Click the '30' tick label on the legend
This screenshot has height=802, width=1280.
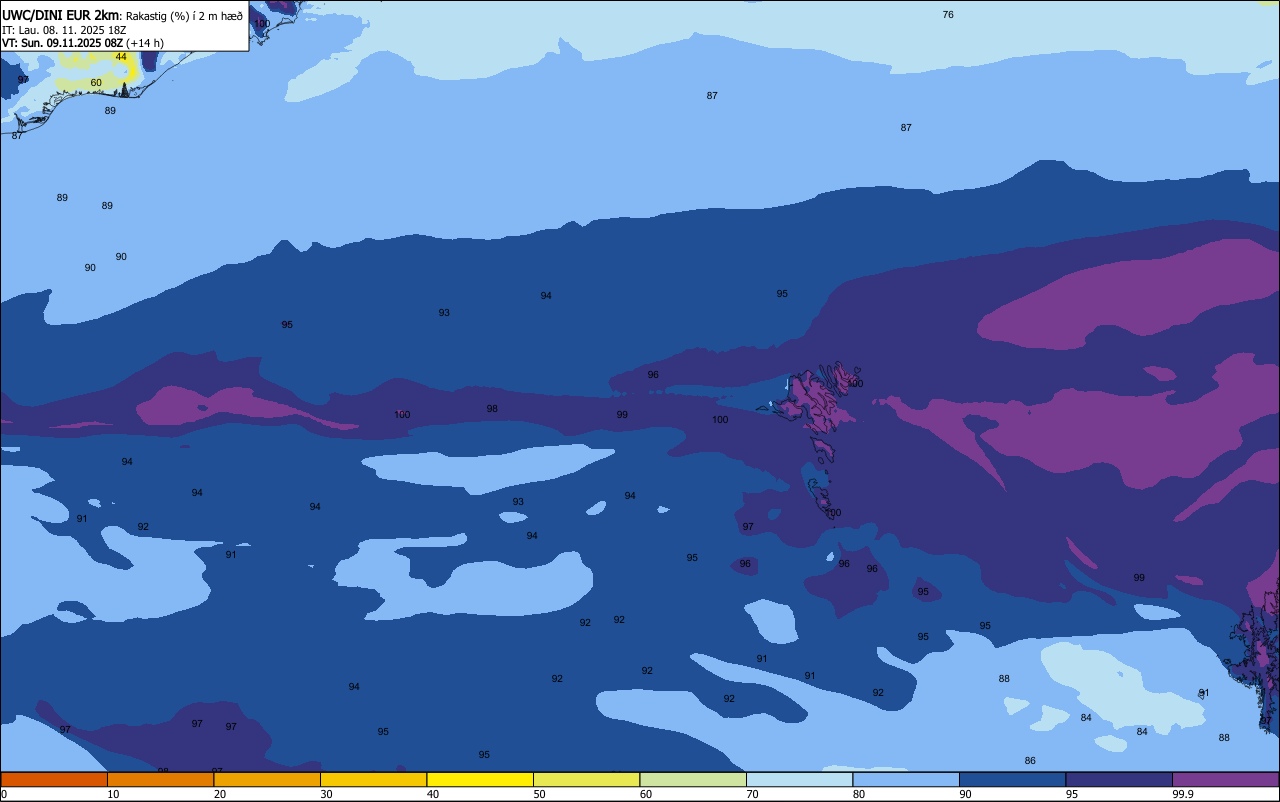tap(327, 794)
